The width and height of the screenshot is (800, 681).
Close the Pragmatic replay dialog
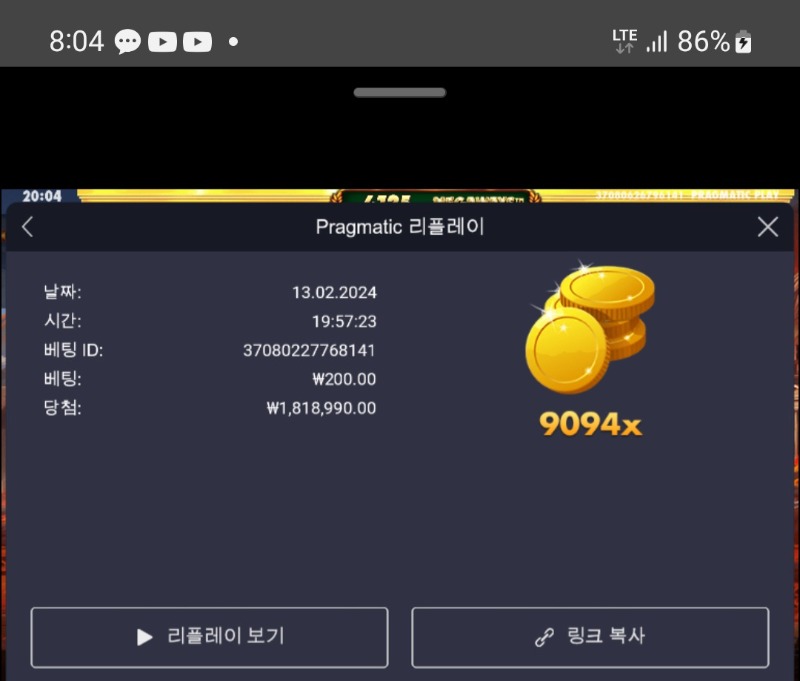click(768, 227)
